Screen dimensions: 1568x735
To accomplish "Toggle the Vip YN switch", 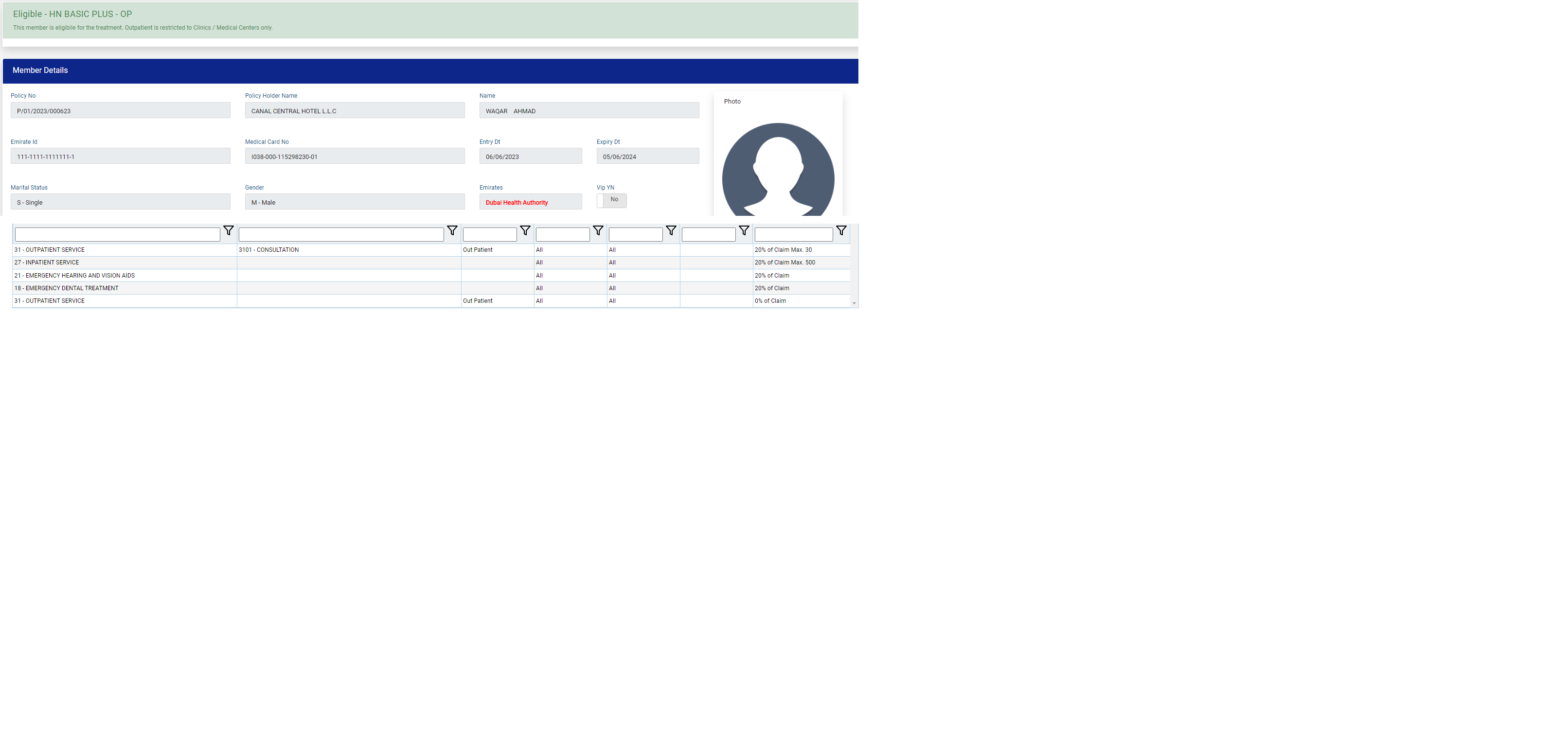I will coord(611,200).
